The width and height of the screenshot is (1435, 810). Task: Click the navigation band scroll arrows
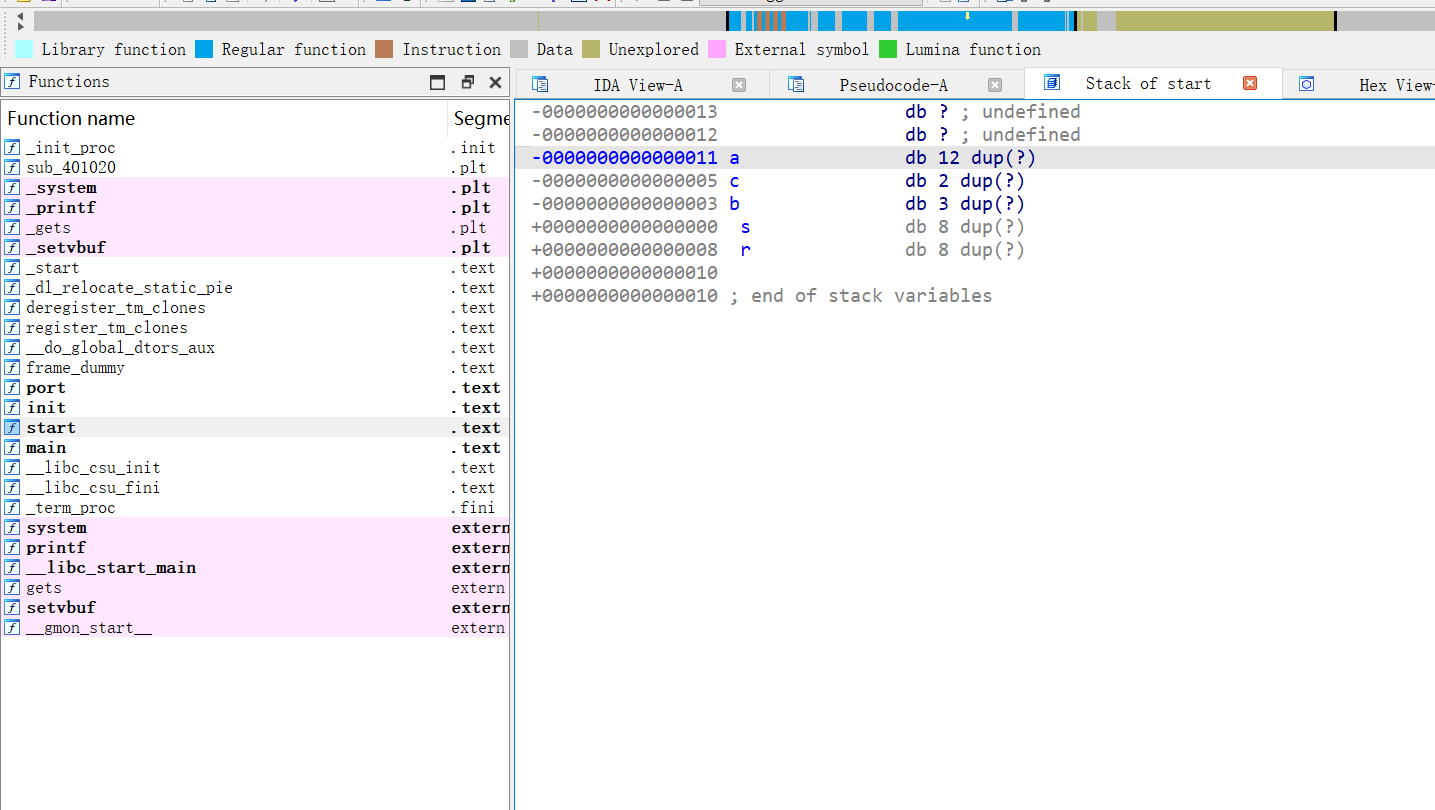tap(20, 20)
